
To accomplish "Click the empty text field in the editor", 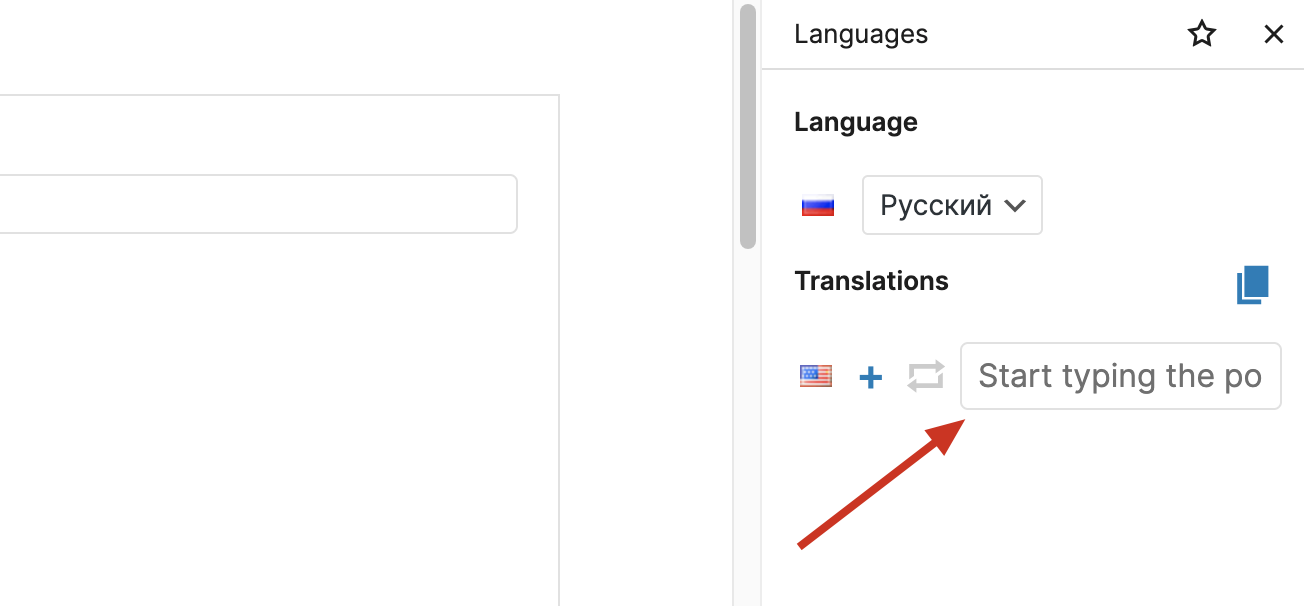I will (x=258, y=203).
